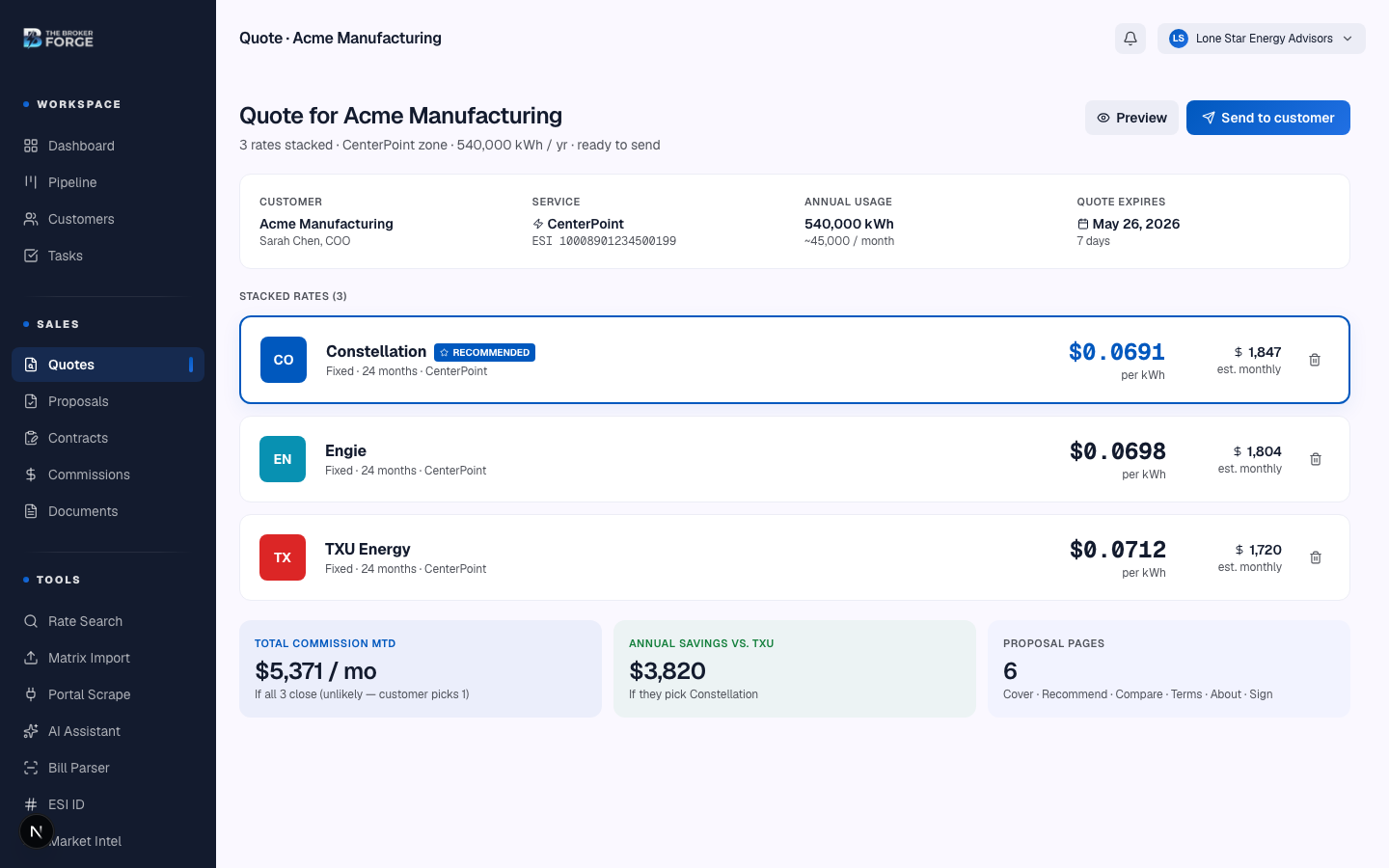Open the Portal Scrape plug icon
The height and width of the screenshot is (868, 1389).
(x=31, y=694)
